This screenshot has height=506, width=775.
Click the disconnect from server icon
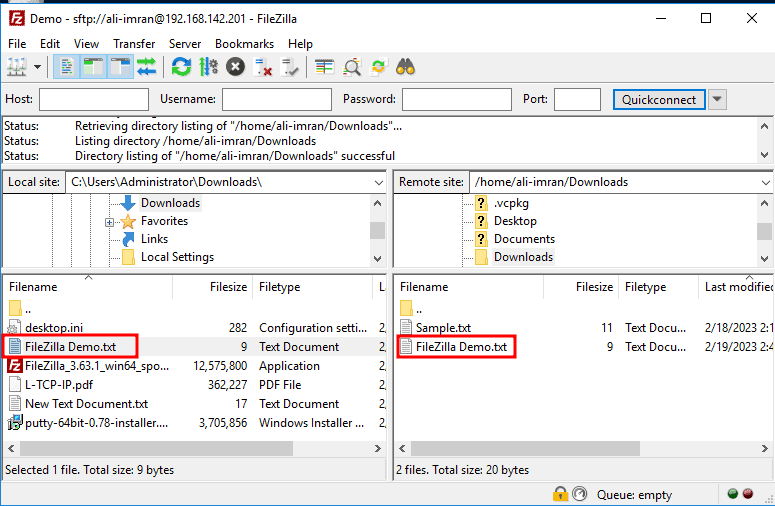263,67
